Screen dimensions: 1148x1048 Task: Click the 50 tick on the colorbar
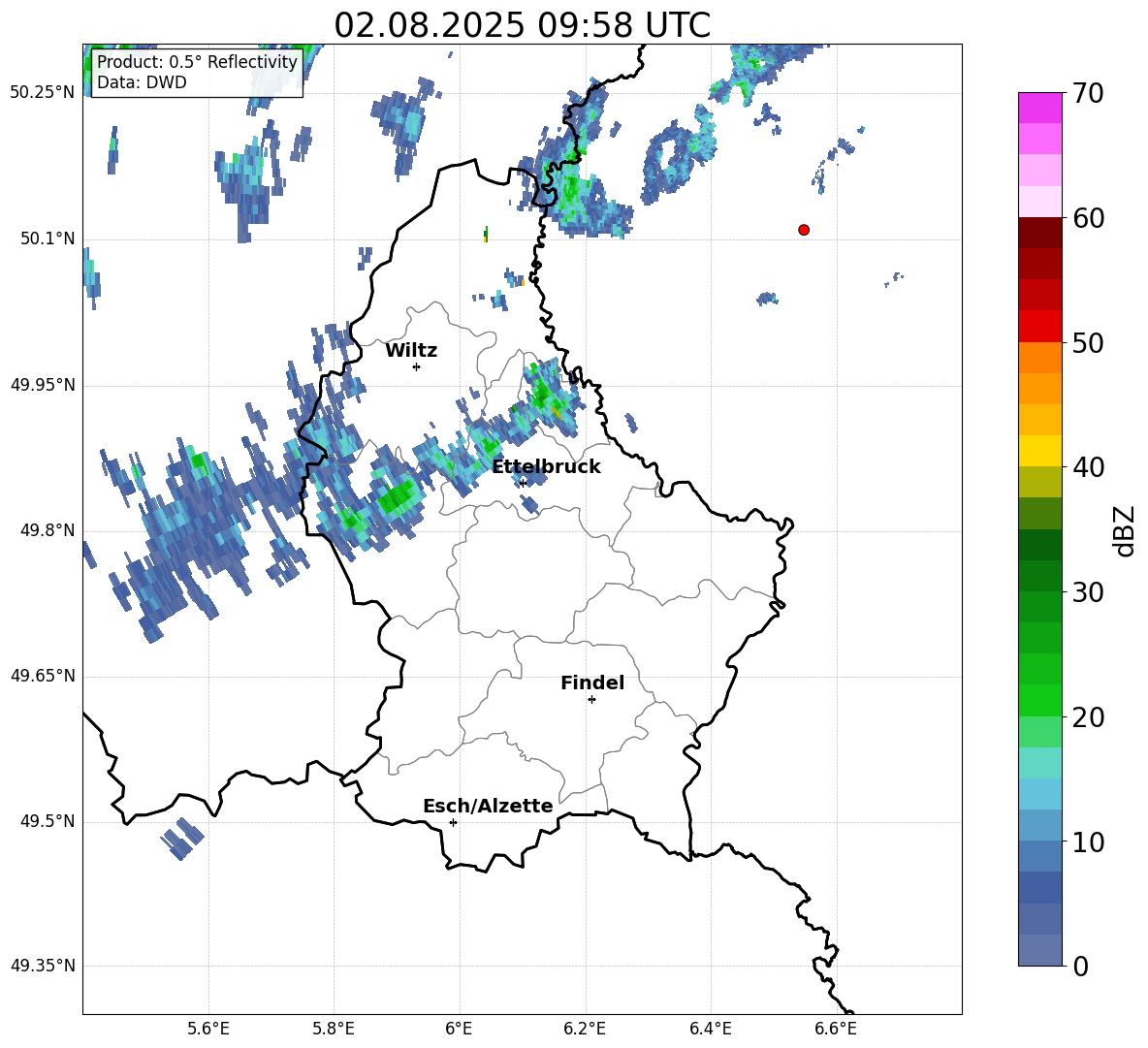(x=1088, y=343)
